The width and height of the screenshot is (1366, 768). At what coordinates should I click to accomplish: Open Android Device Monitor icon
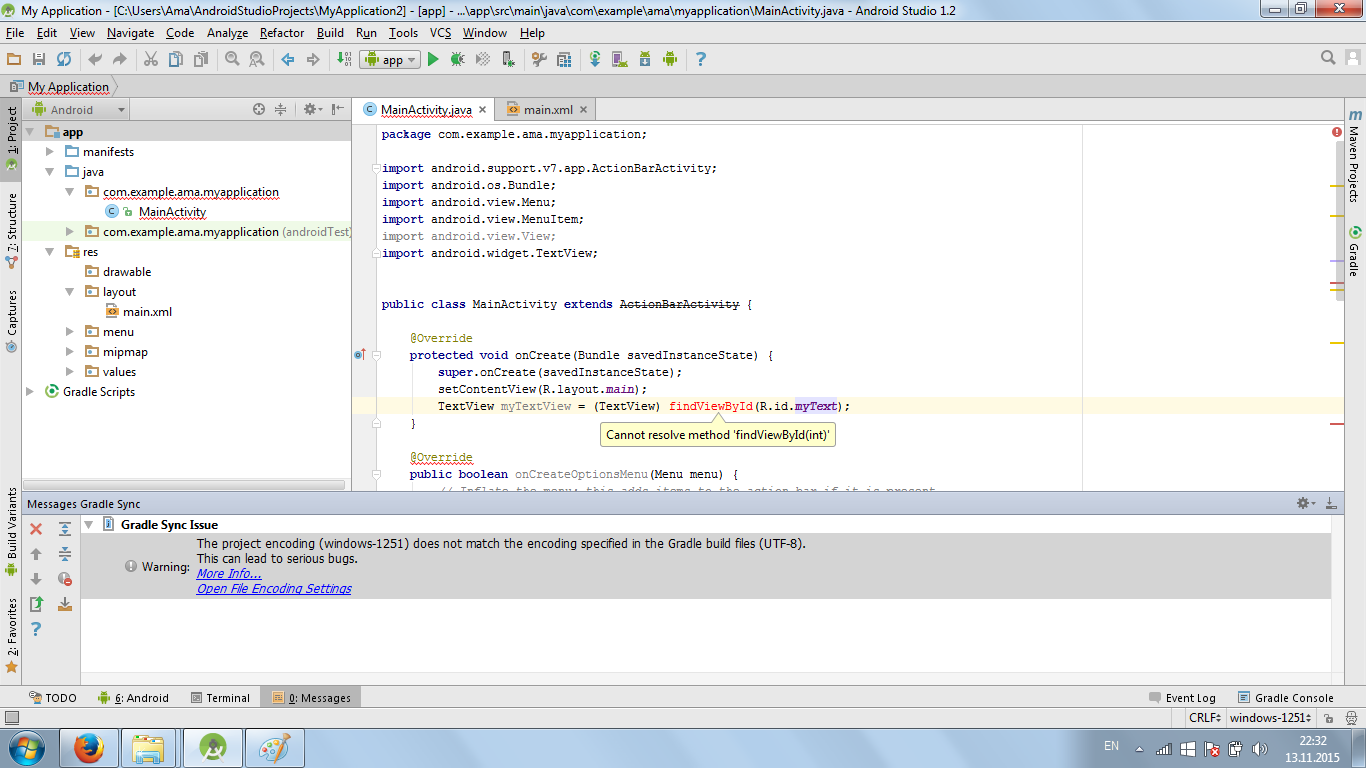tap(670, 59)
